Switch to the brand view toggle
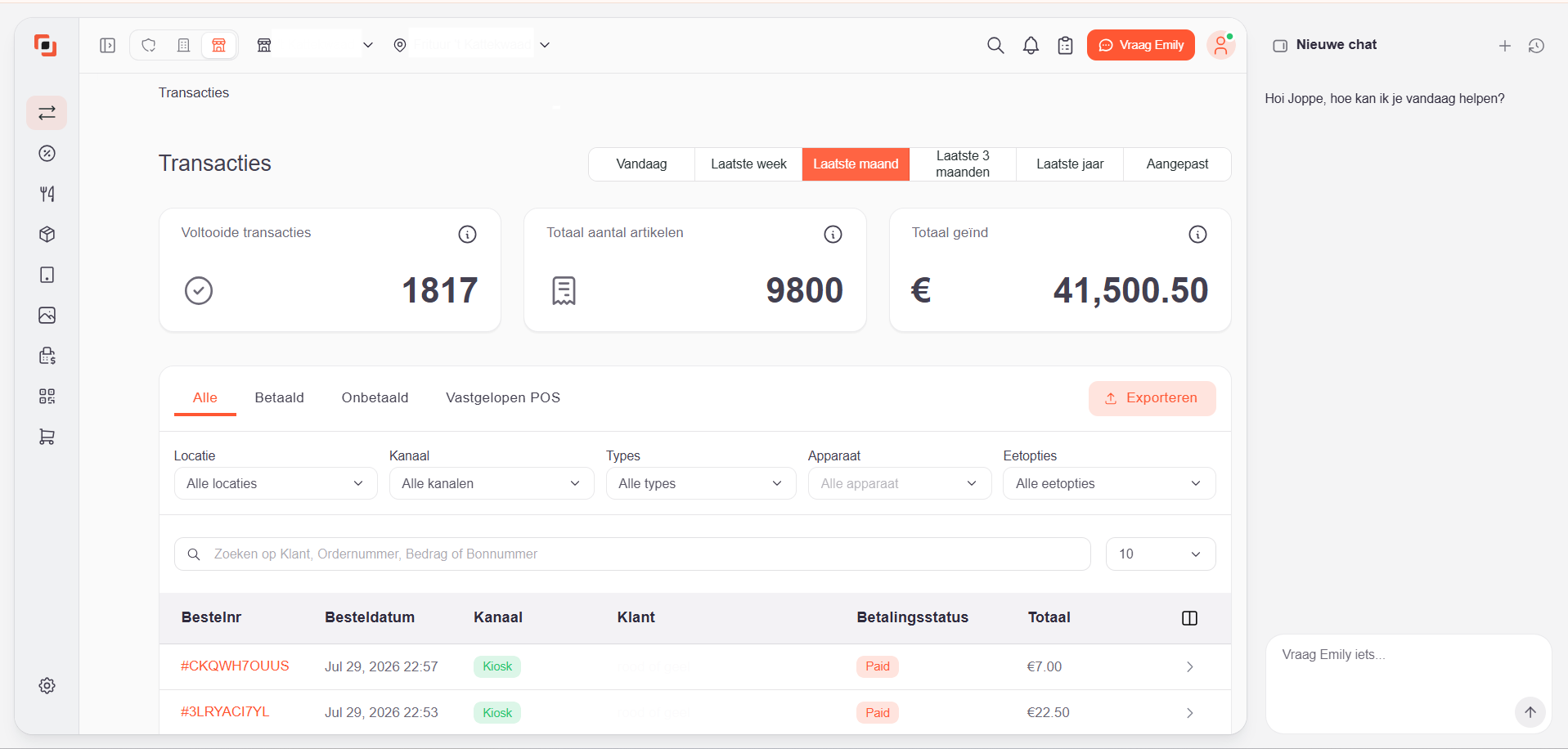Screen dimensions: 1568x749 [x=149, y=45]
